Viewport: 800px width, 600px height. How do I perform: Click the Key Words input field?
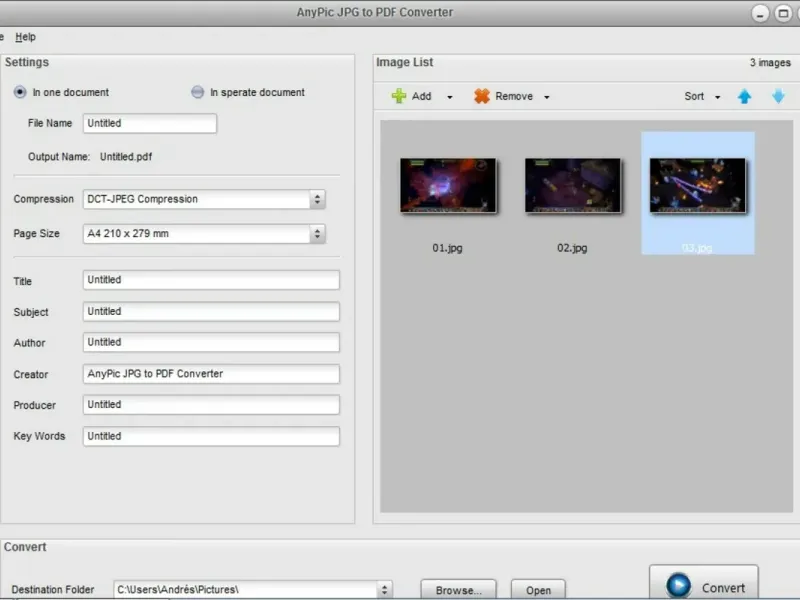click(211, 436)
